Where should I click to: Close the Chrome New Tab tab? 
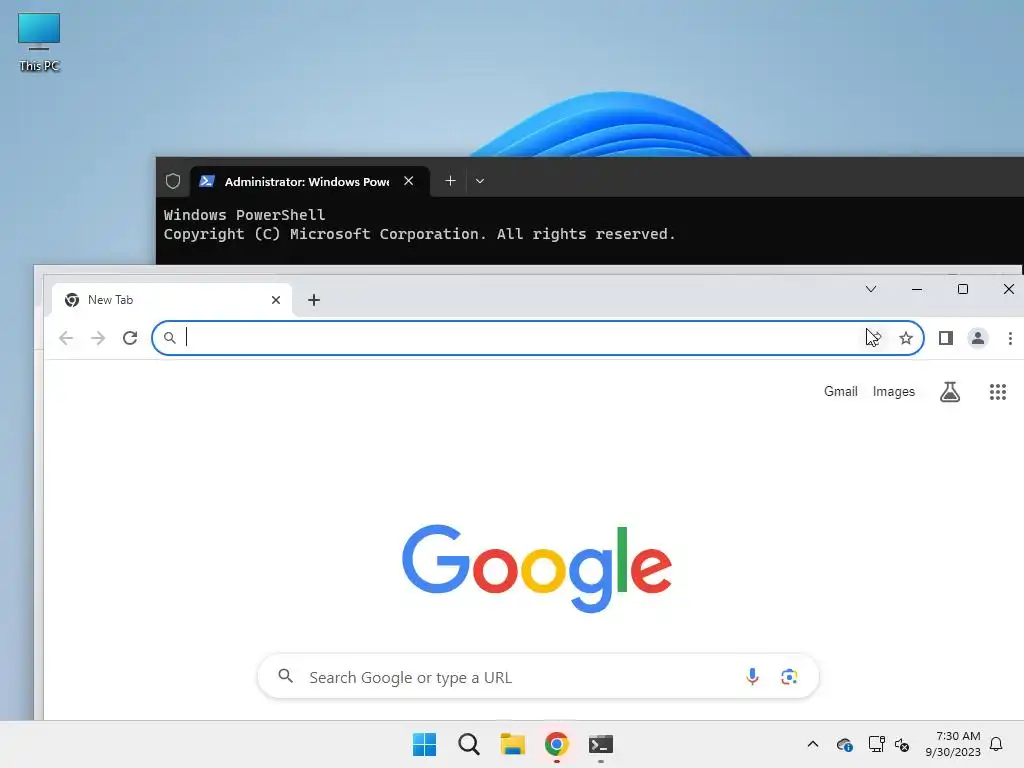(276, 300)
